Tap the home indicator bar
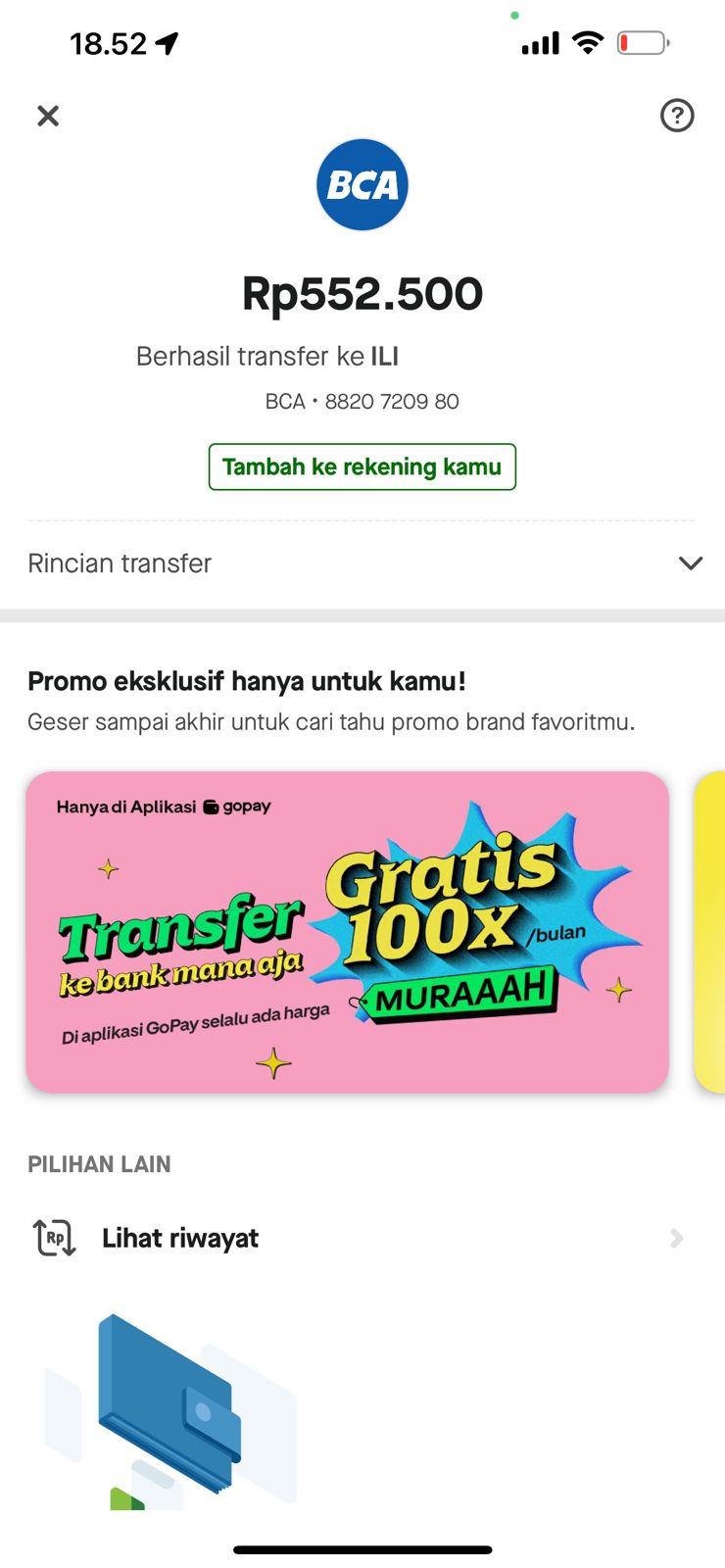725x1568 pixels. coord(362,1549)
